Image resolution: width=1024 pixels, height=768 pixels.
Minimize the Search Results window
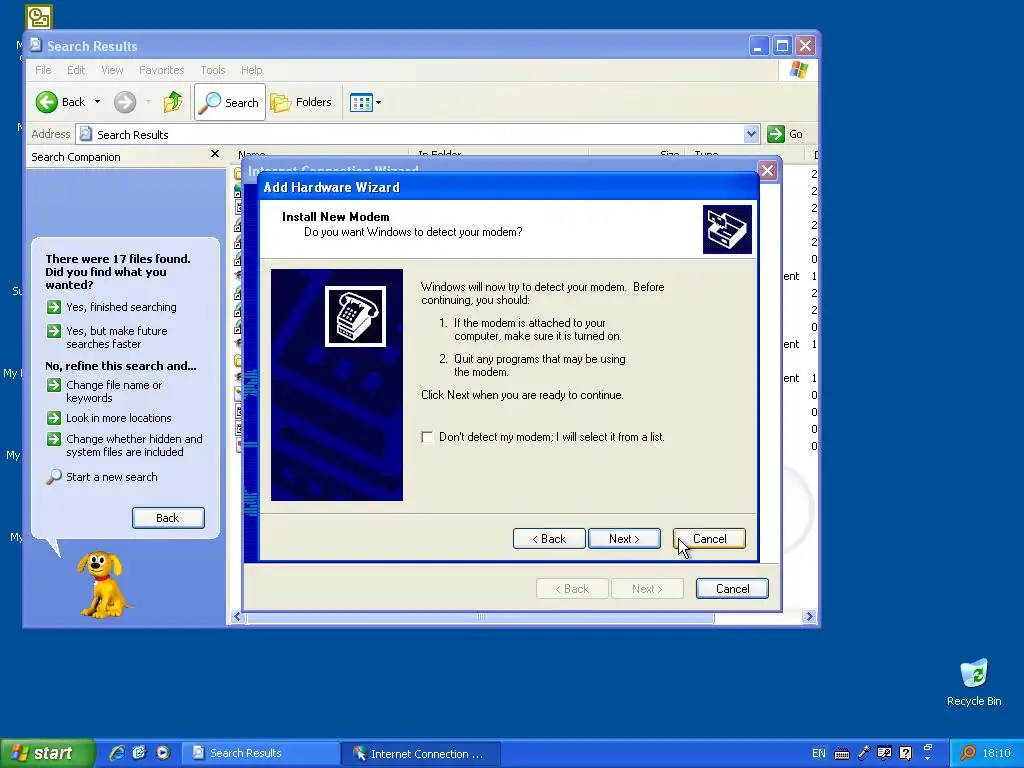(x=758, y=46)
